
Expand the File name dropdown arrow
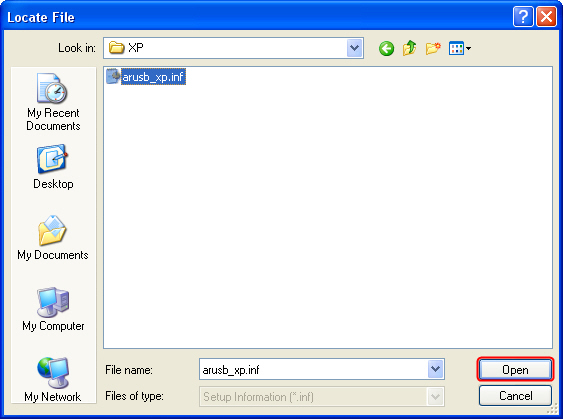click(x=435, y=369)
